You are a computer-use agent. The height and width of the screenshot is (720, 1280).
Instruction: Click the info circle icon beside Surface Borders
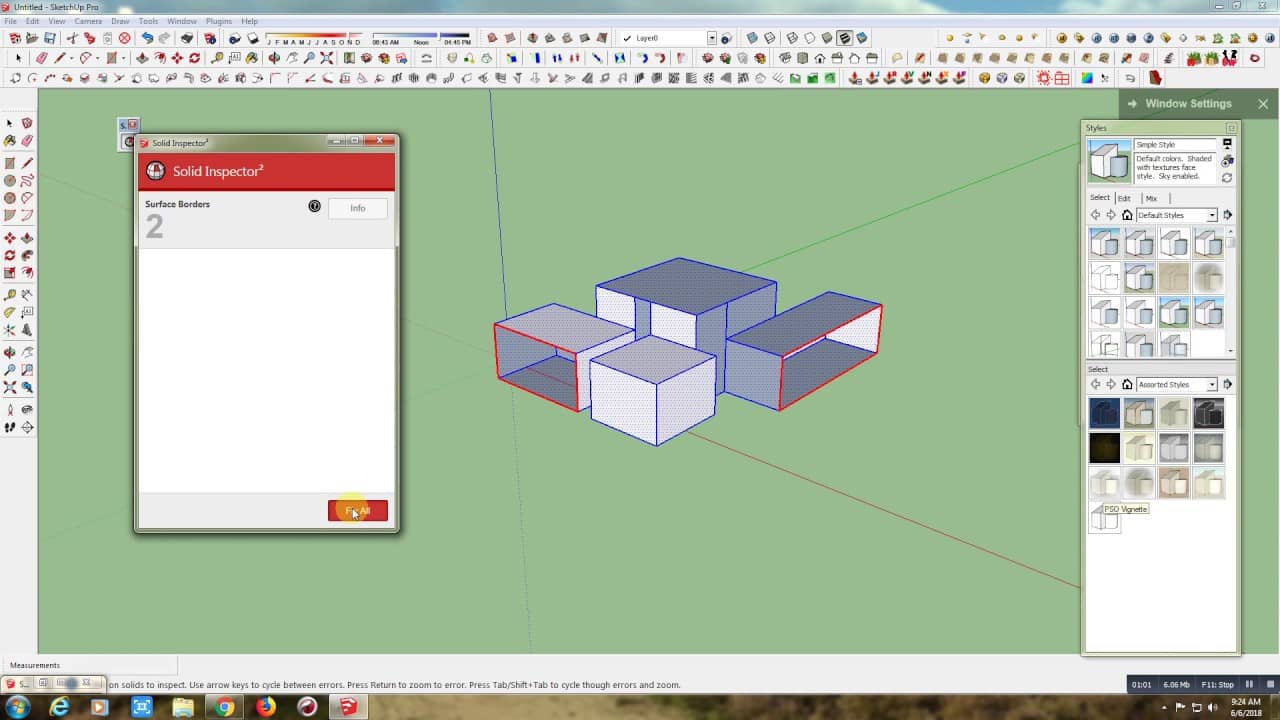315,207
